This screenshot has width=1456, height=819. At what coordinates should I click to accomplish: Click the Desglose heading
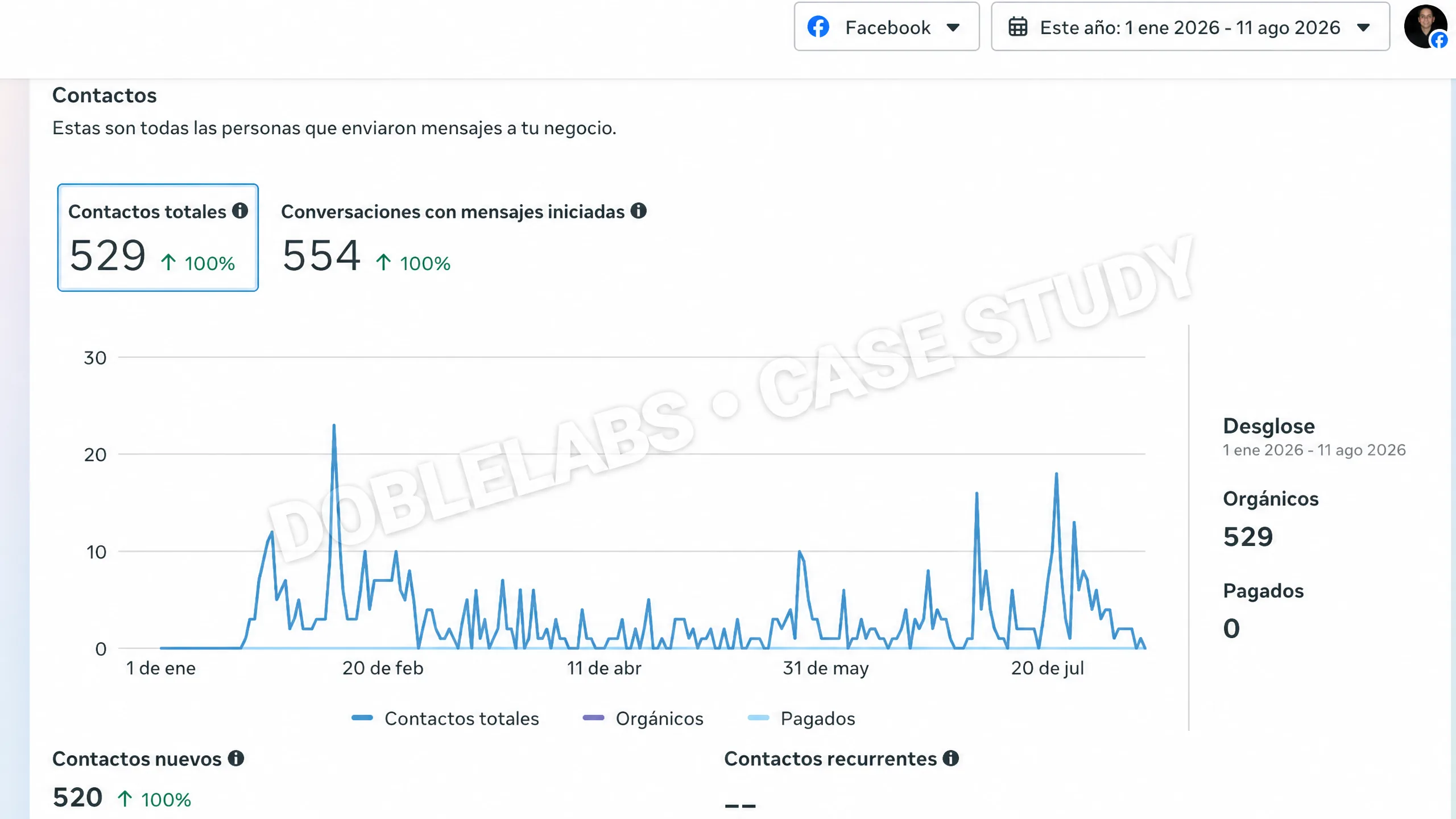1269,426
